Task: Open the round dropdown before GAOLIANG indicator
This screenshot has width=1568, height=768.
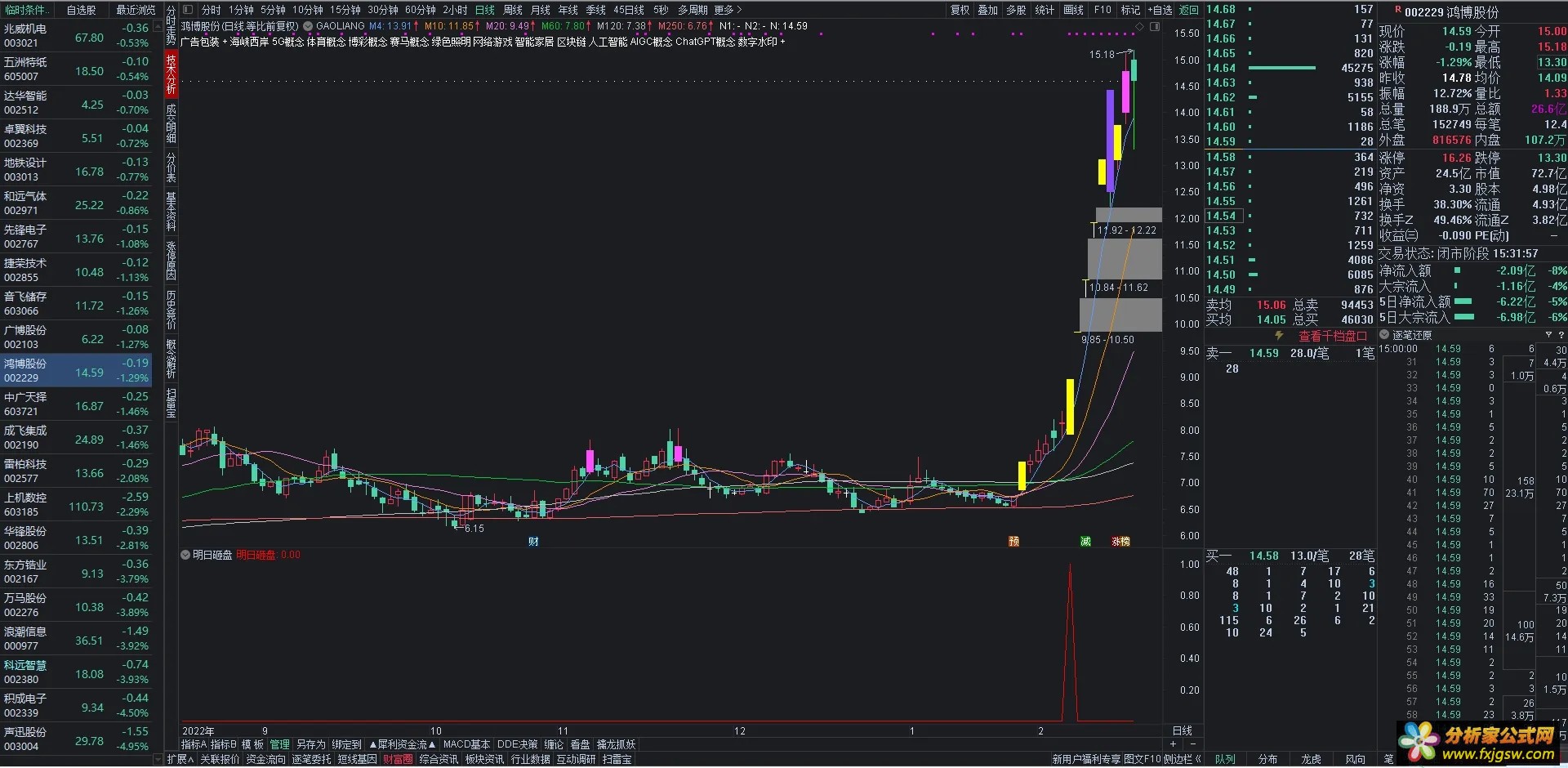Action: coord(308,26)
